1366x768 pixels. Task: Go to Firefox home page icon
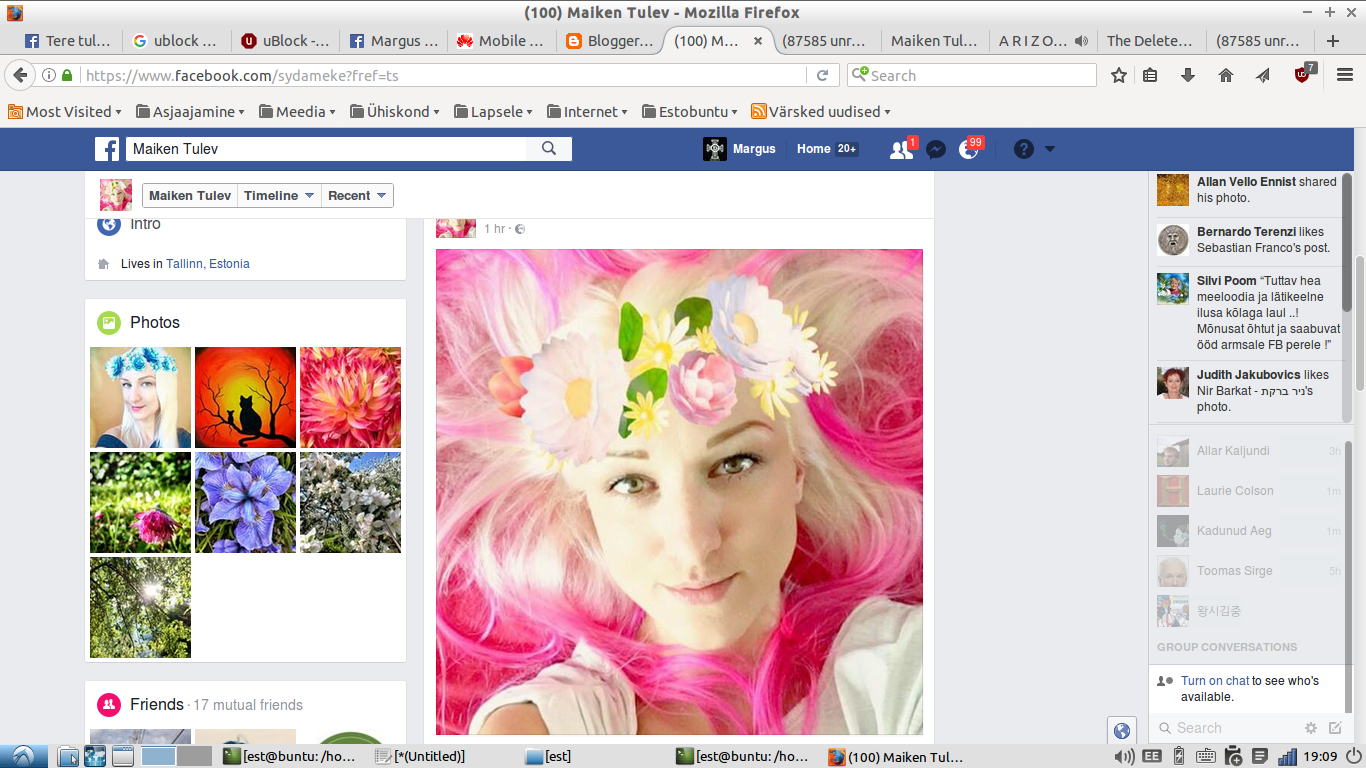pyautogui.click(x=1226, y=75)
